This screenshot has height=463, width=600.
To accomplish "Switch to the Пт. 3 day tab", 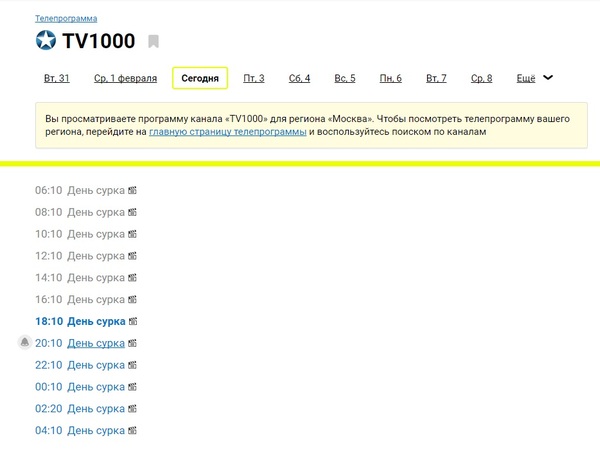I will (254, 78).
